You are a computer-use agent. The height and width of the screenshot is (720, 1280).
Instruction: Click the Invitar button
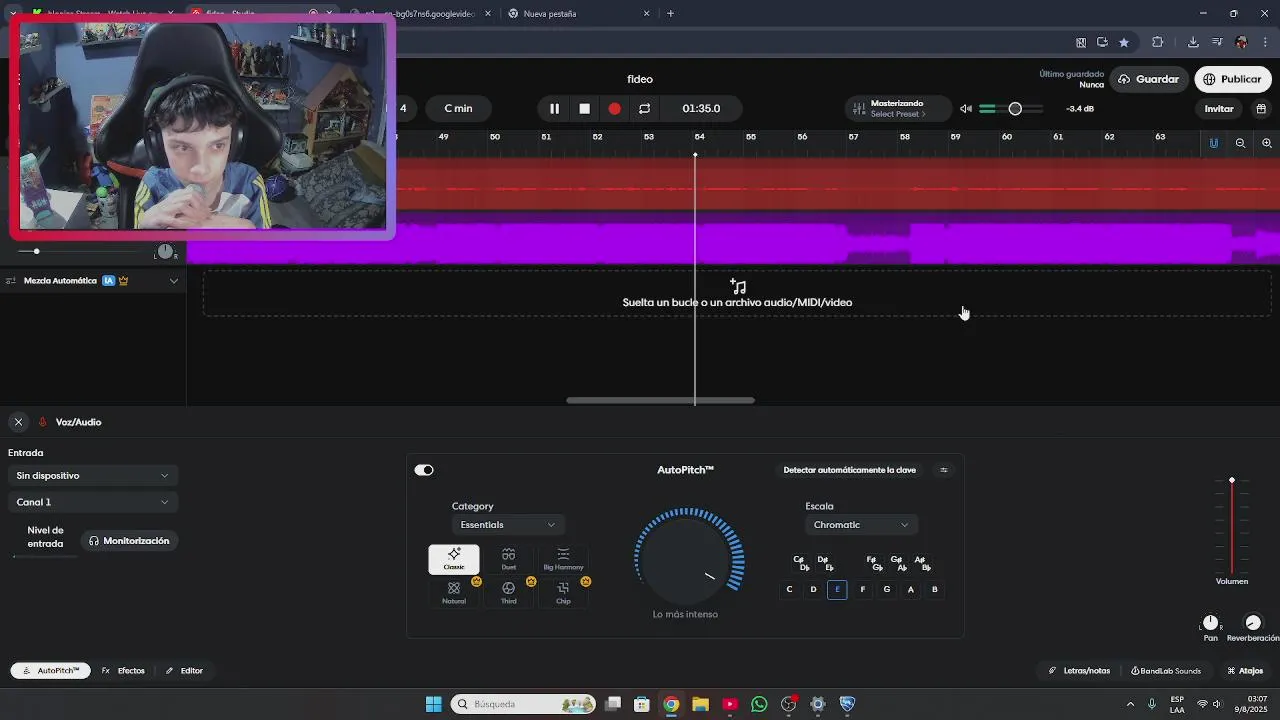click(1218, 108)
